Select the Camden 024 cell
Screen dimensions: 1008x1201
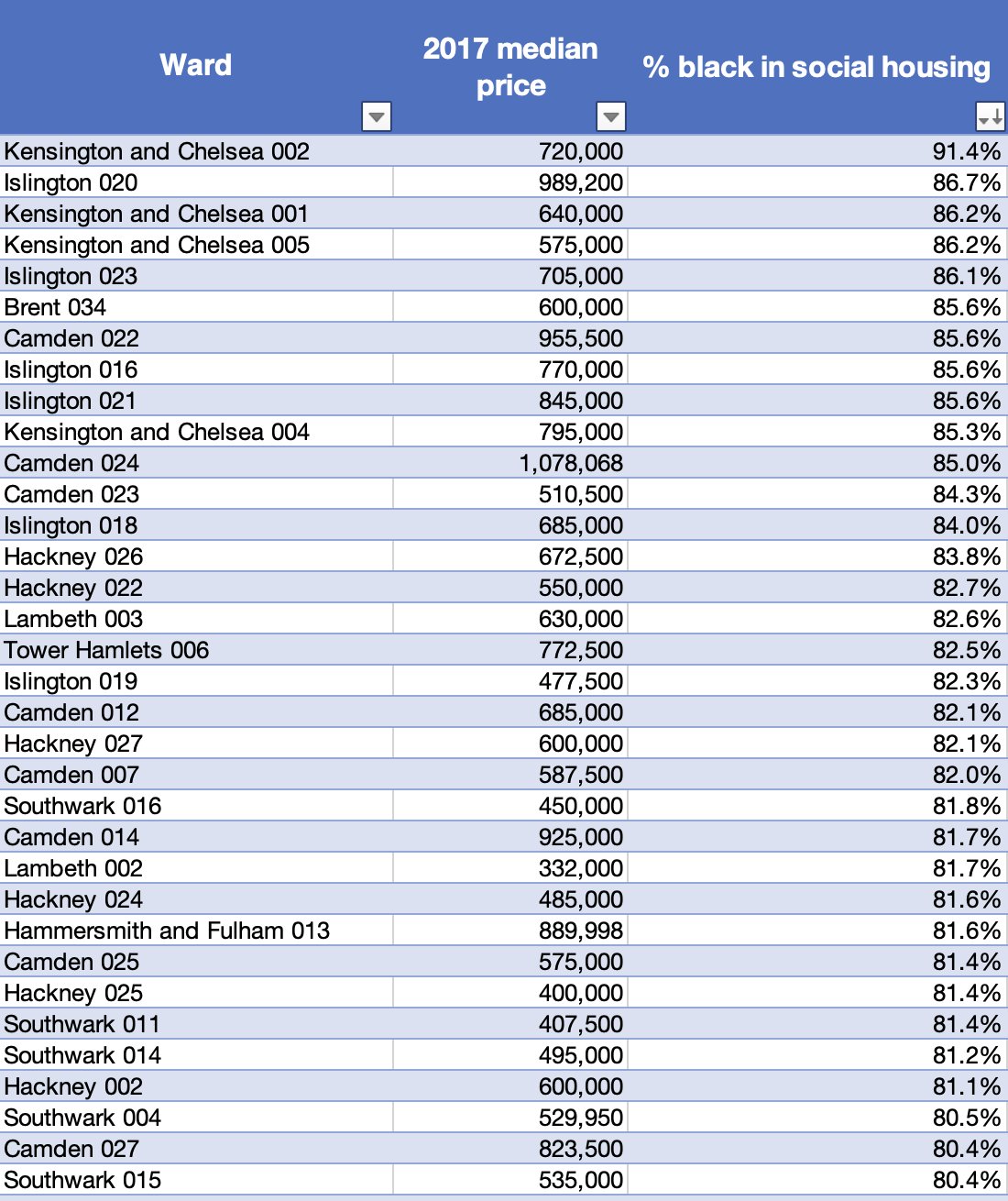tap(196, 463)
